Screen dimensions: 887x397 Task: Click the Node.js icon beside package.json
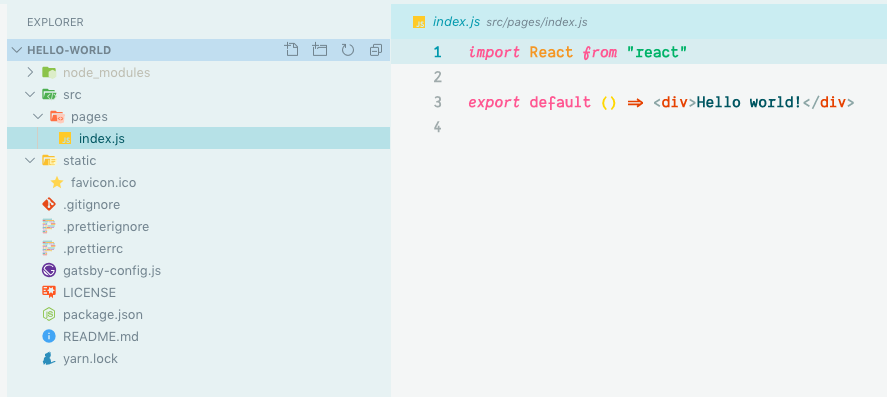(x=49, y=314)
